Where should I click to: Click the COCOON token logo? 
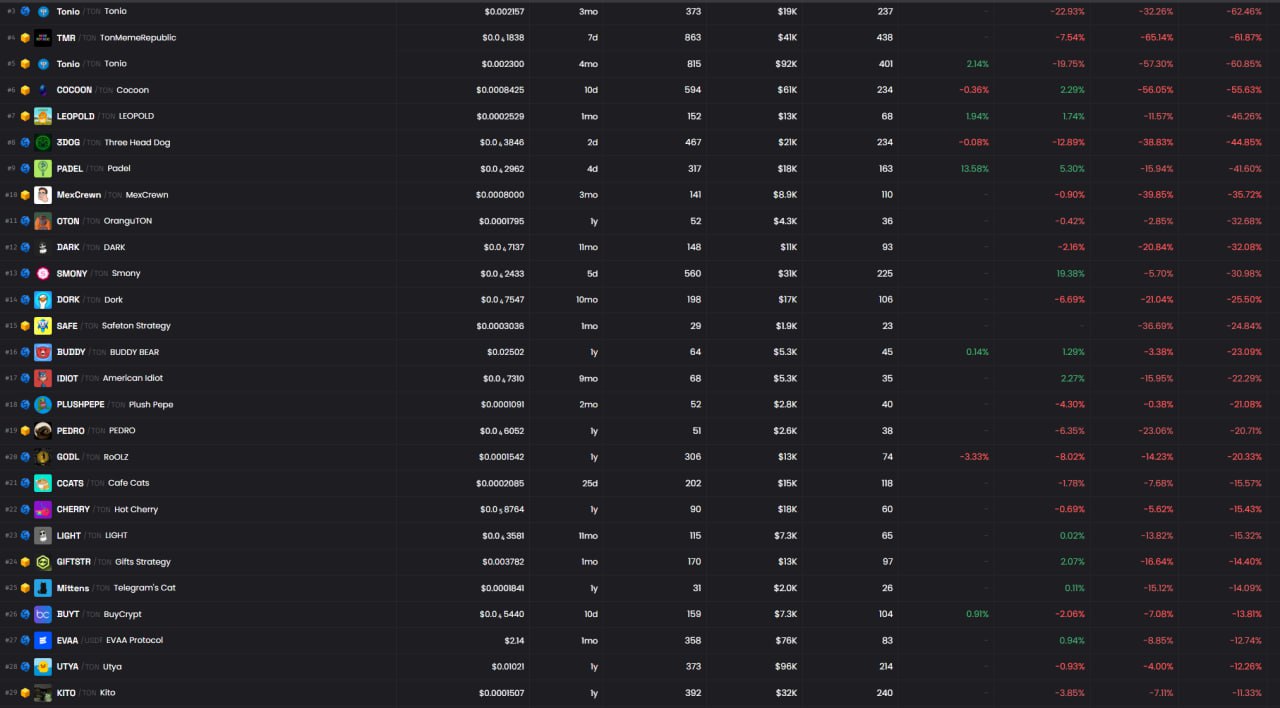(43, 90)
